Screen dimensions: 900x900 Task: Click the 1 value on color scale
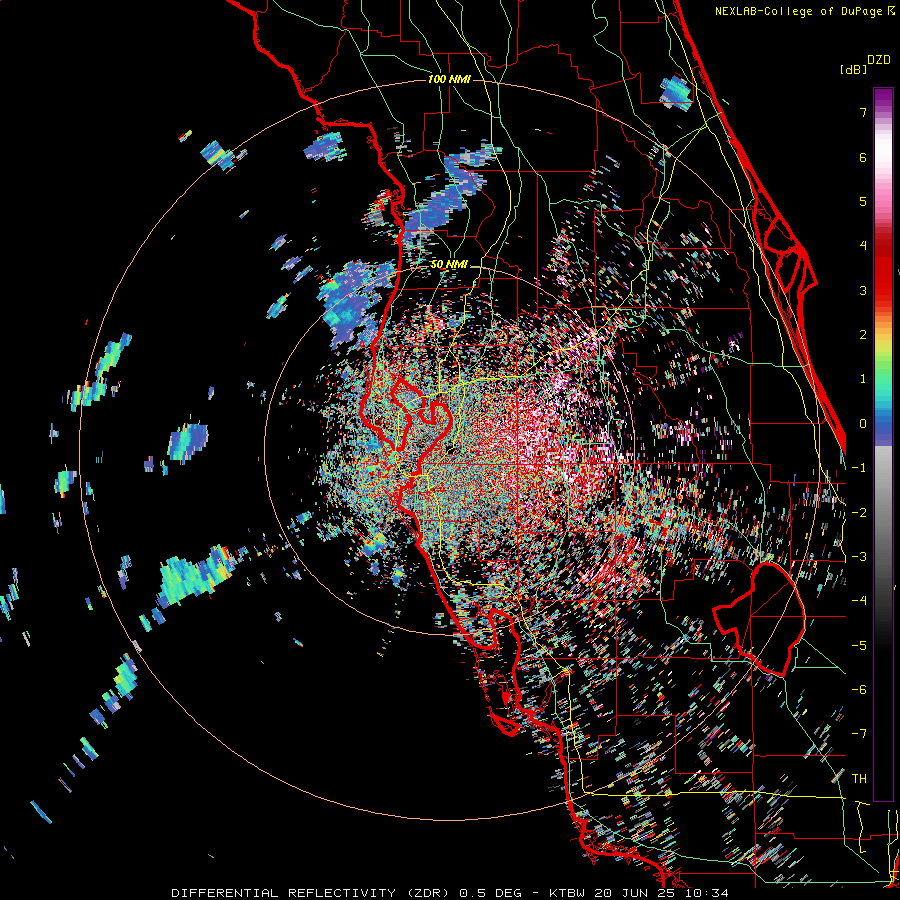863,379
